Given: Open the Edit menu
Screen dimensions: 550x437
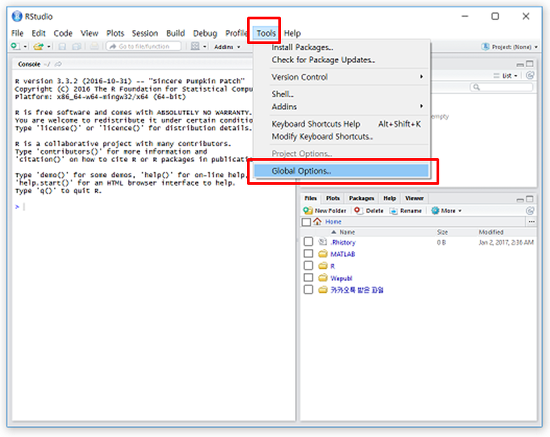Looking at the screenshot, I should pos(39,33).
